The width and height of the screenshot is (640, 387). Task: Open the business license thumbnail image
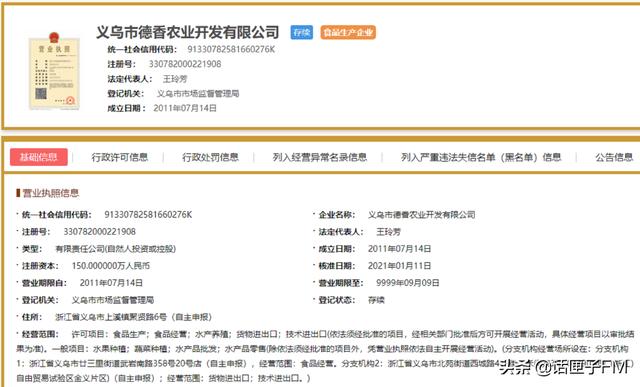point(54,71)
